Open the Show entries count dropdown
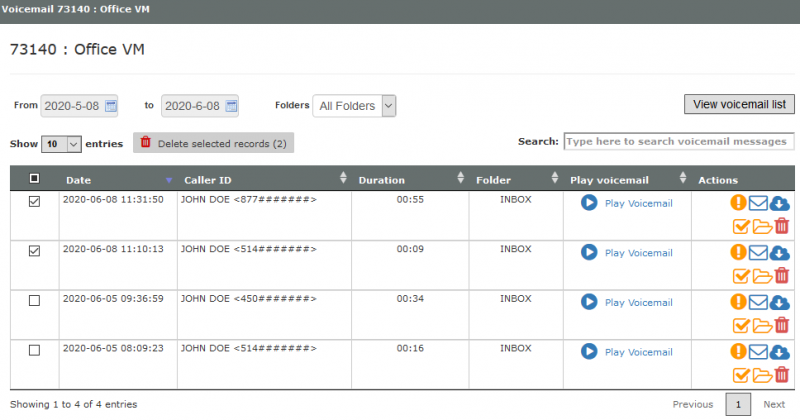Viewport: 800px width, 420px height. 61,144
